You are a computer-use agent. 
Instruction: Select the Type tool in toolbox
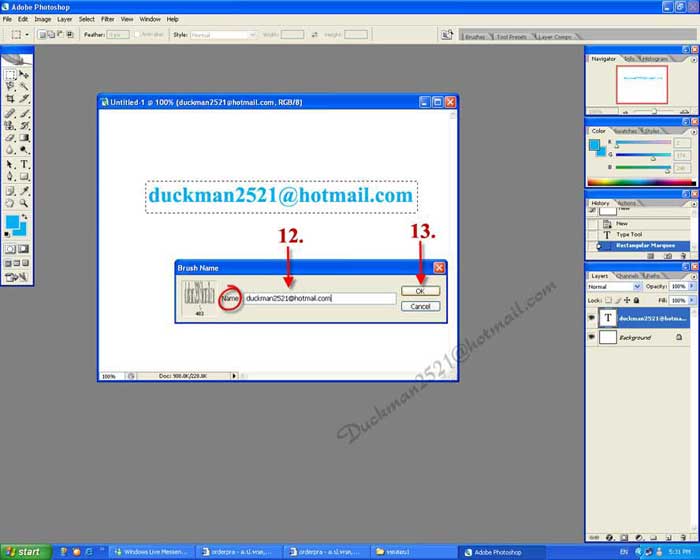(24, 164)
